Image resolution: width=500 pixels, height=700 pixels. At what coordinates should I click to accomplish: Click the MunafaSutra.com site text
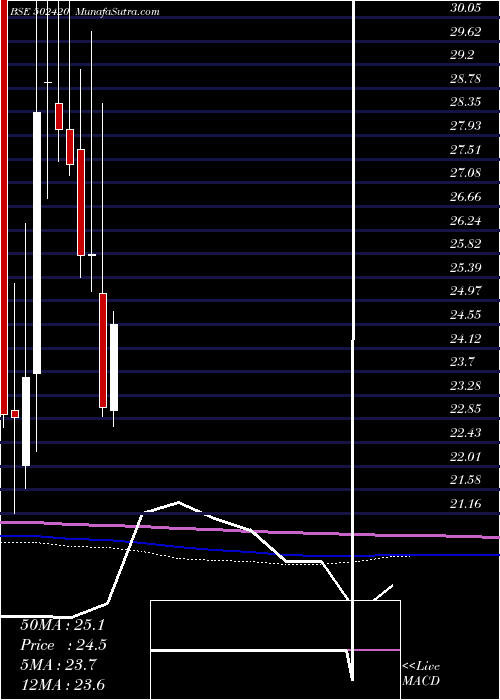[x=117, y=12]
